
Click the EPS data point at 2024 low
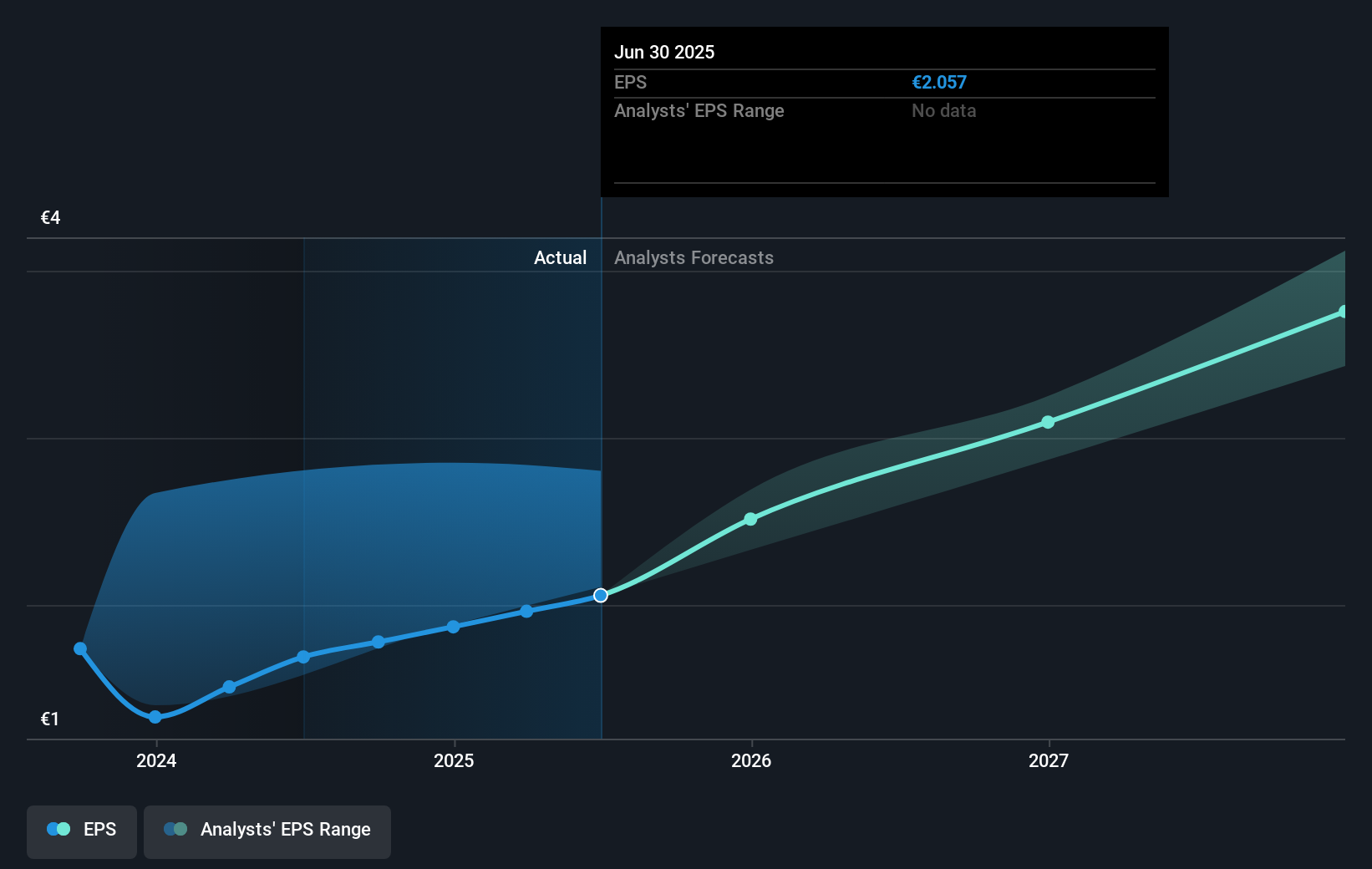point(155,717)
